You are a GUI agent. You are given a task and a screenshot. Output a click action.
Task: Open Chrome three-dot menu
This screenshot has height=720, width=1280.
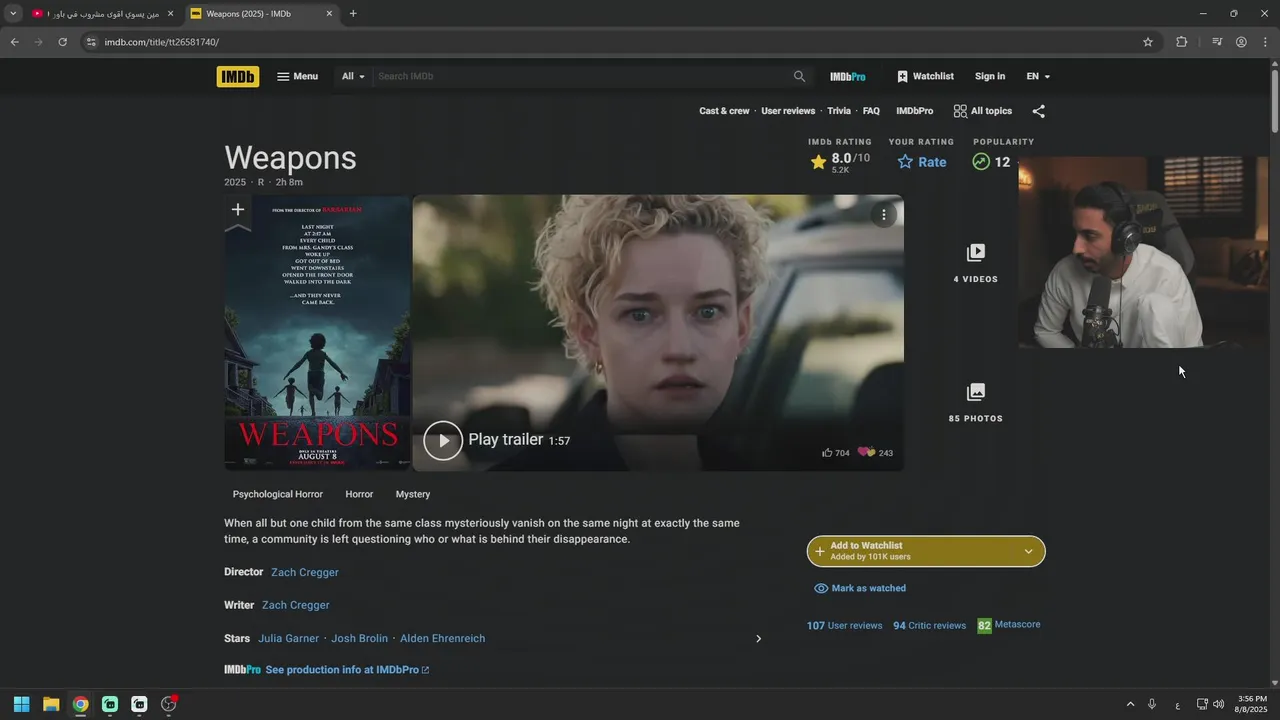[x=1265, y=42]
